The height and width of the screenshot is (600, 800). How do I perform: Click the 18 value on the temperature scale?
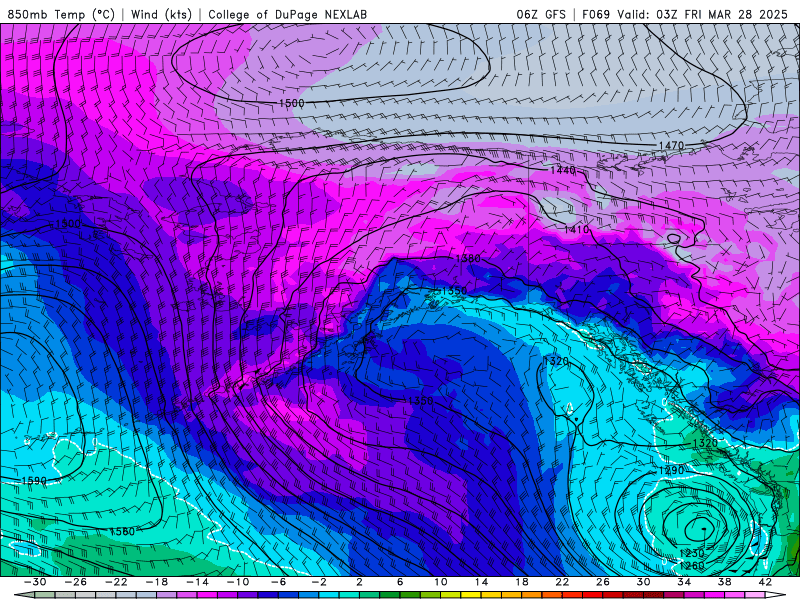click(522, 582)
